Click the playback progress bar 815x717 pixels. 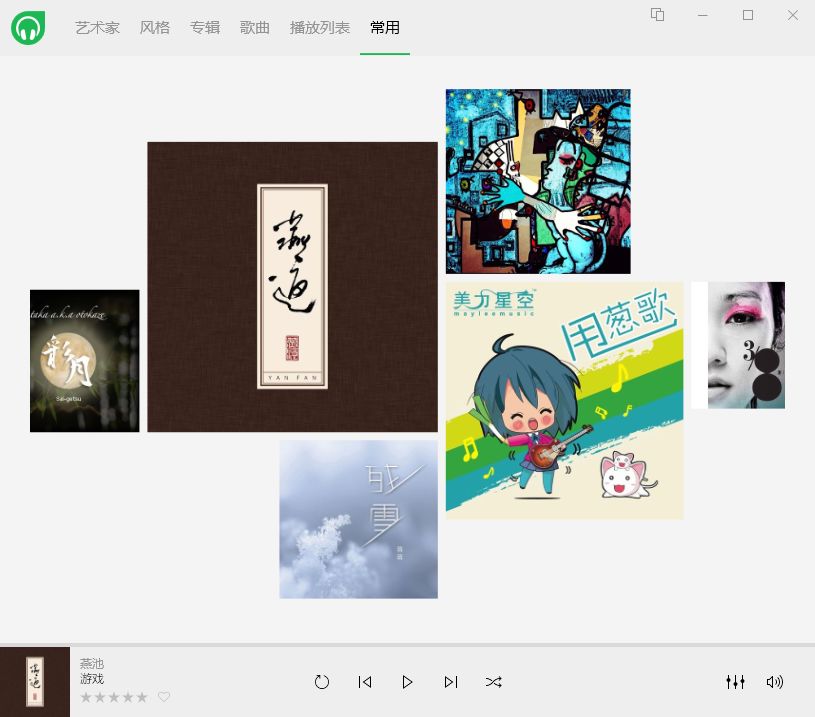click(408, 645)
